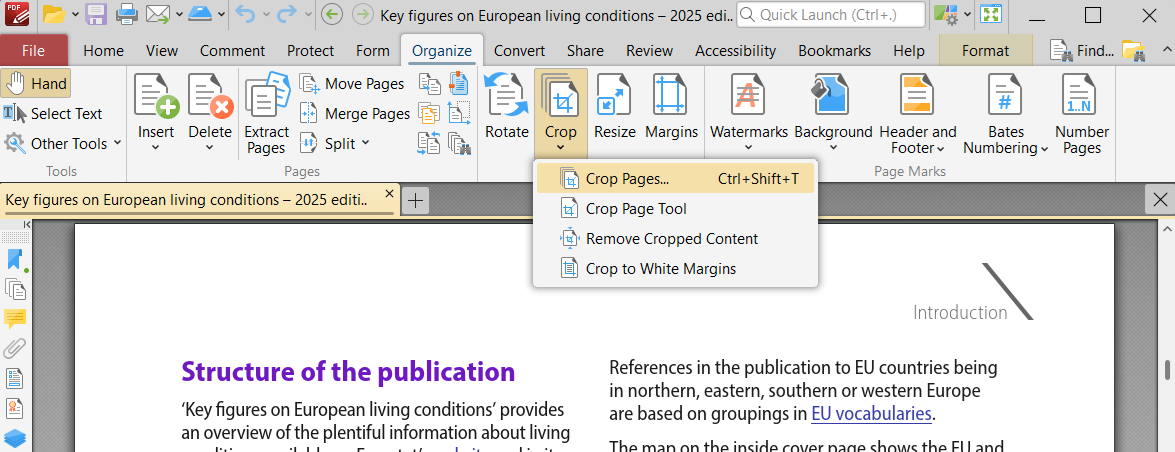Image resolution: width=1175 pixels, height=452 pixels.
Task: Click the Print icon in title bar
Action: (x=127, y=15)
